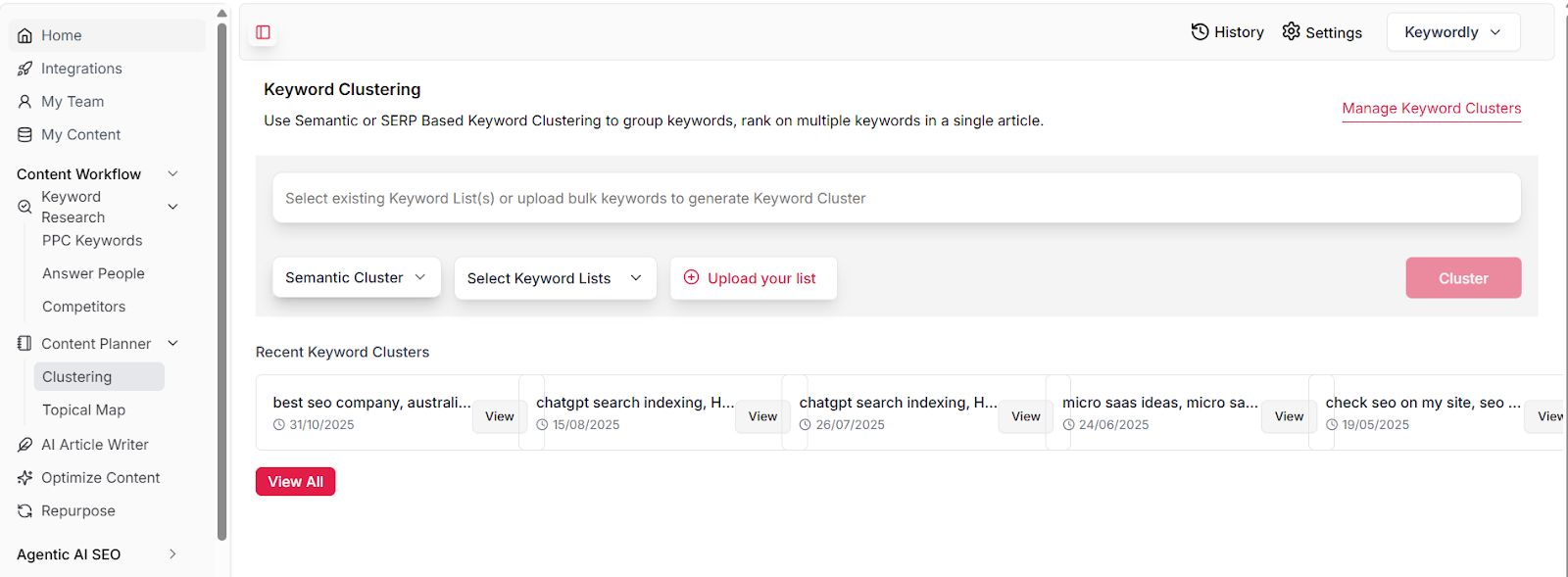Image resolution: width=1568 pixels, height=577 pixels.
Task: Expand the Agentic AI SEO section
Action: pos(172,554)
